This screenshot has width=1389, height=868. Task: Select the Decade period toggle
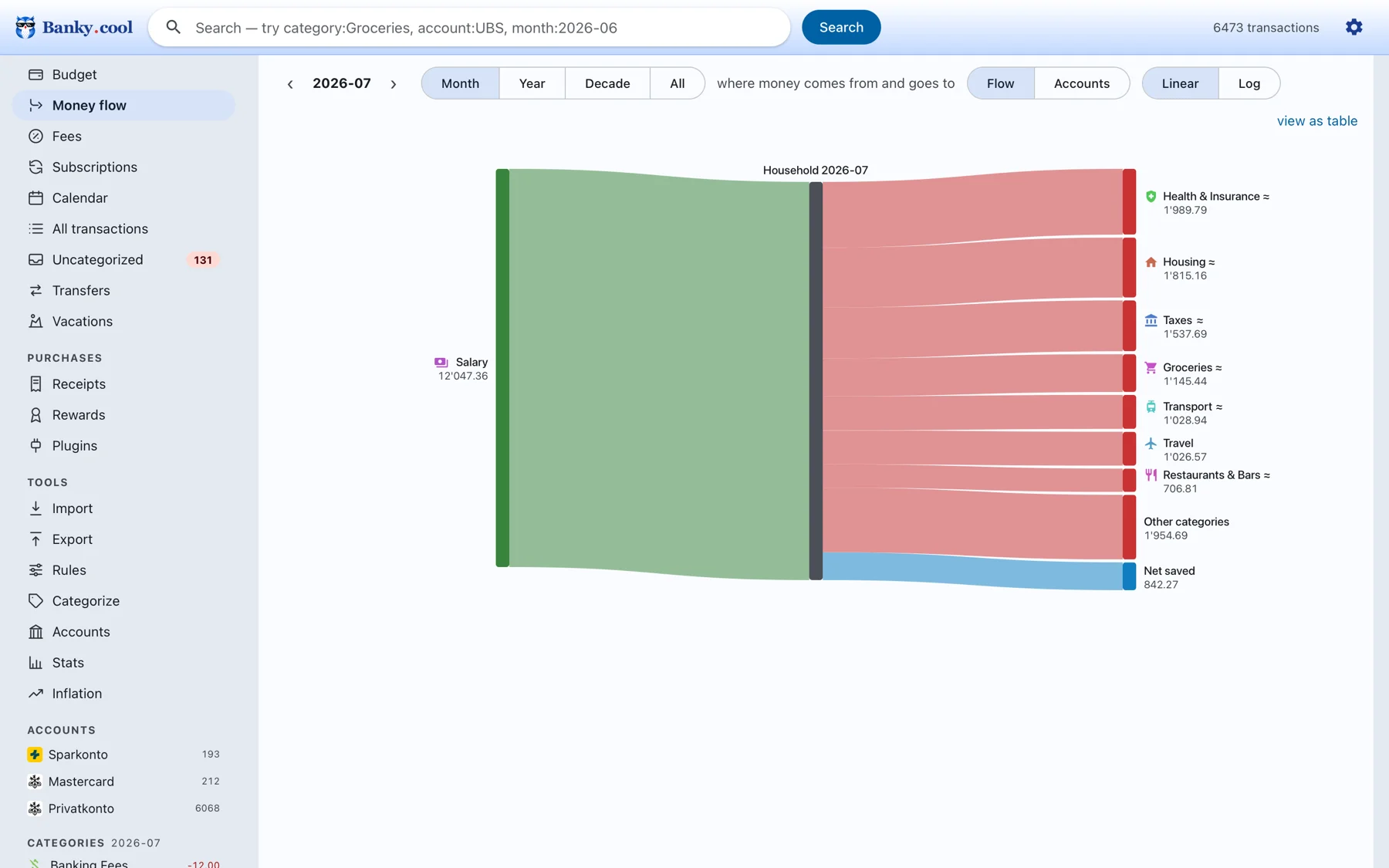point(607,83)
